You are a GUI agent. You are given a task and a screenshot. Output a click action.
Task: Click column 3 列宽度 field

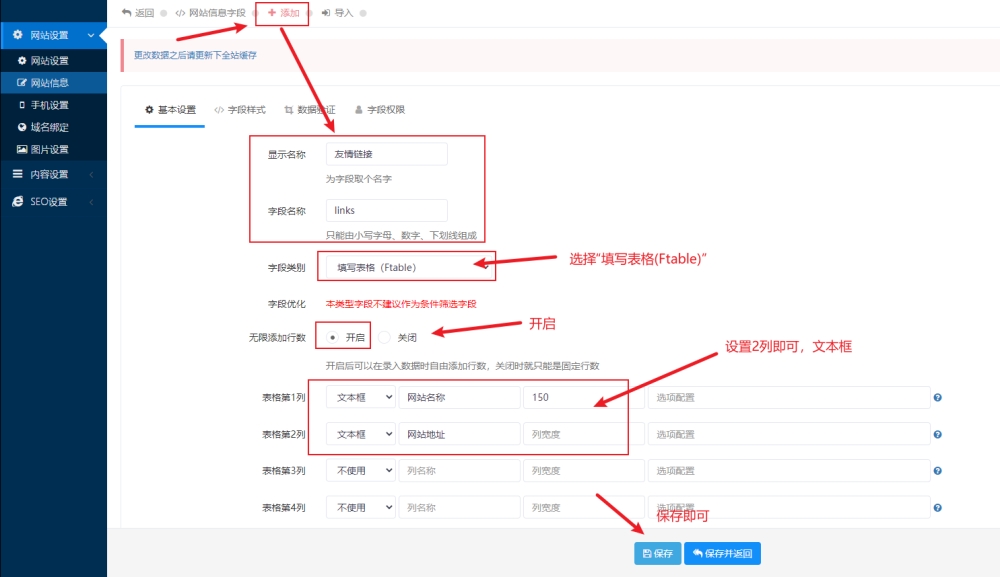coord(584,471)
